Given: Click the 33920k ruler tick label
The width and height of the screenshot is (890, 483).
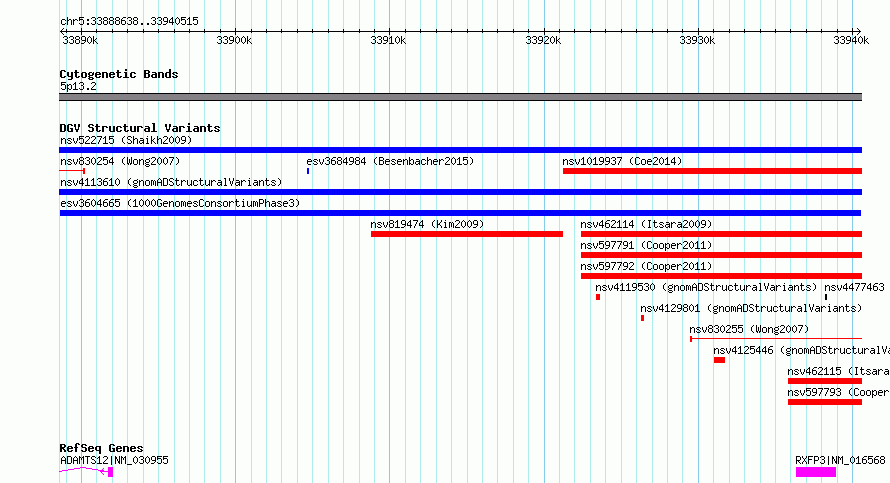Looking at the screenshot, I should coord(543,40).
